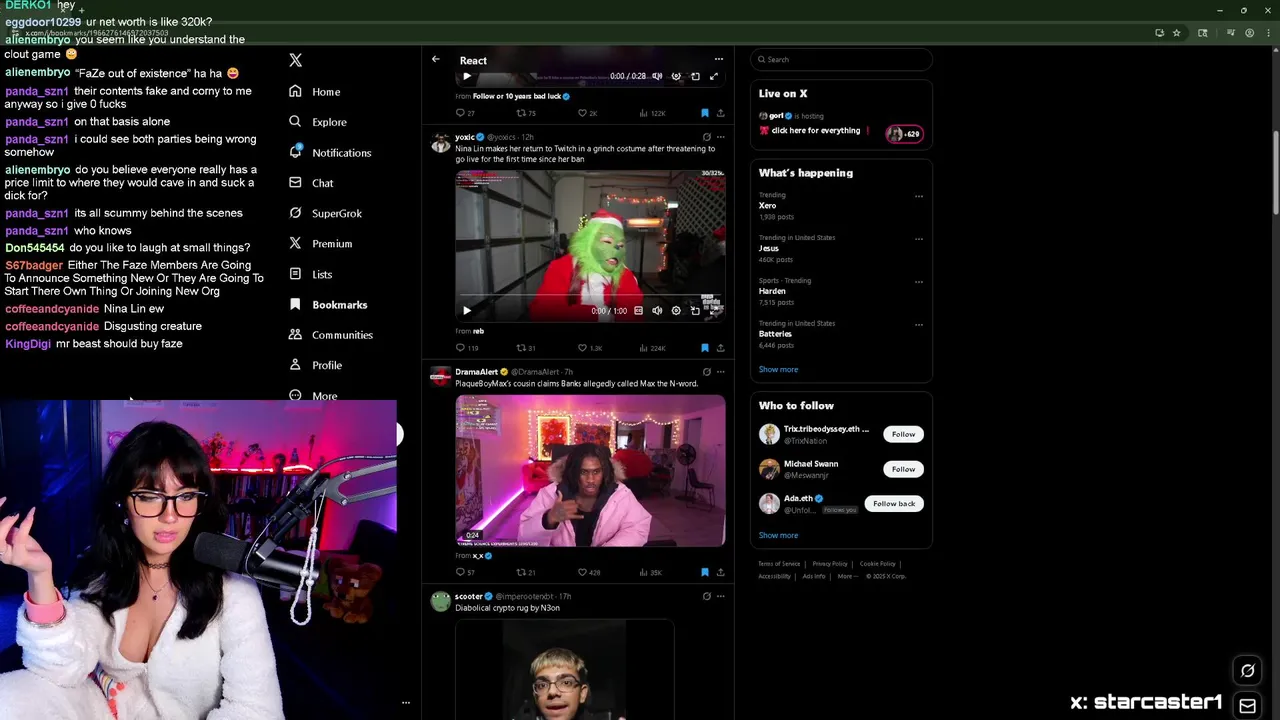Open the yoxic profile avatar
Image resolution: width=1280 pixels, height=720 pixels.
click(440, 142)
